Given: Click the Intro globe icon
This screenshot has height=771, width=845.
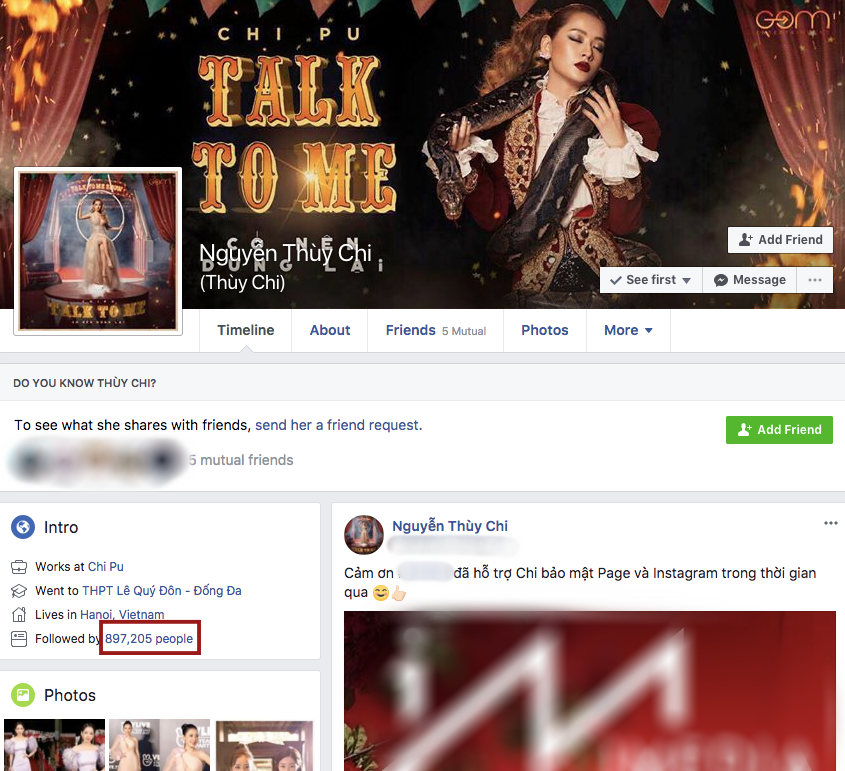Looking at the screenshot, I should pyautogui.click(x=23, y=527).
